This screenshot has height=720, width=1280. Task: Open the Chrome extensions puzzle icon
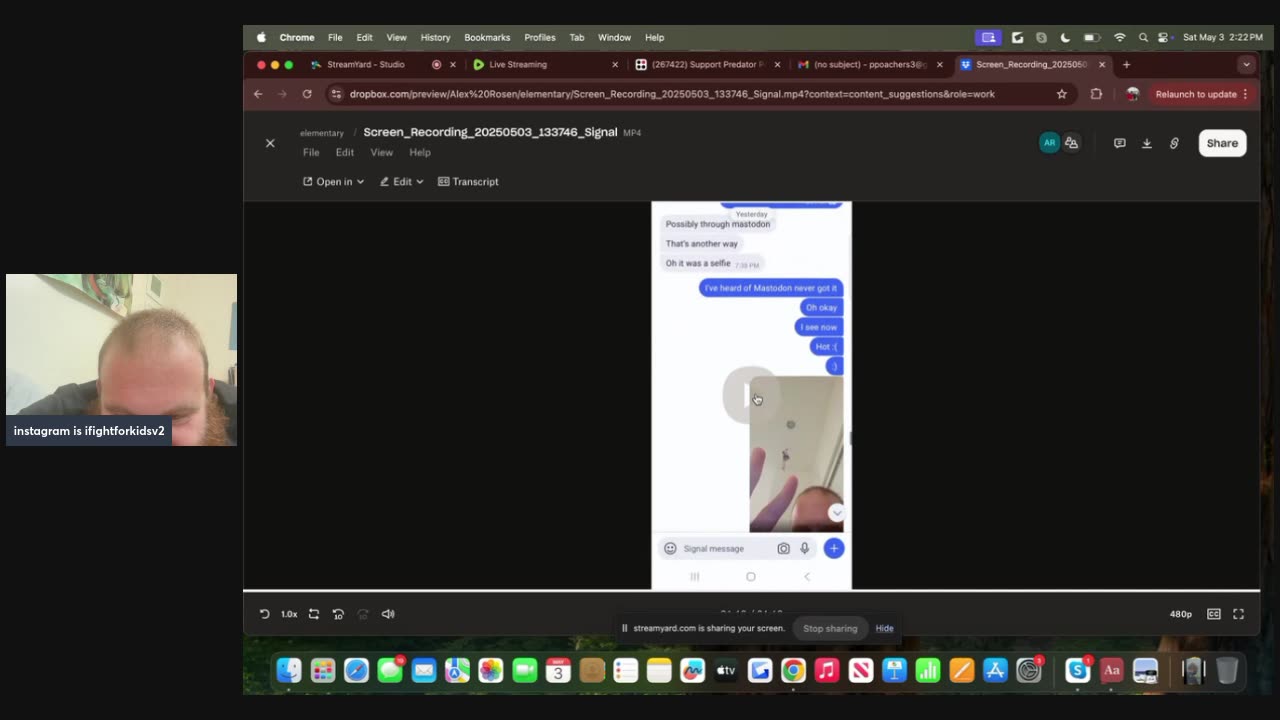pos(1096,94)
